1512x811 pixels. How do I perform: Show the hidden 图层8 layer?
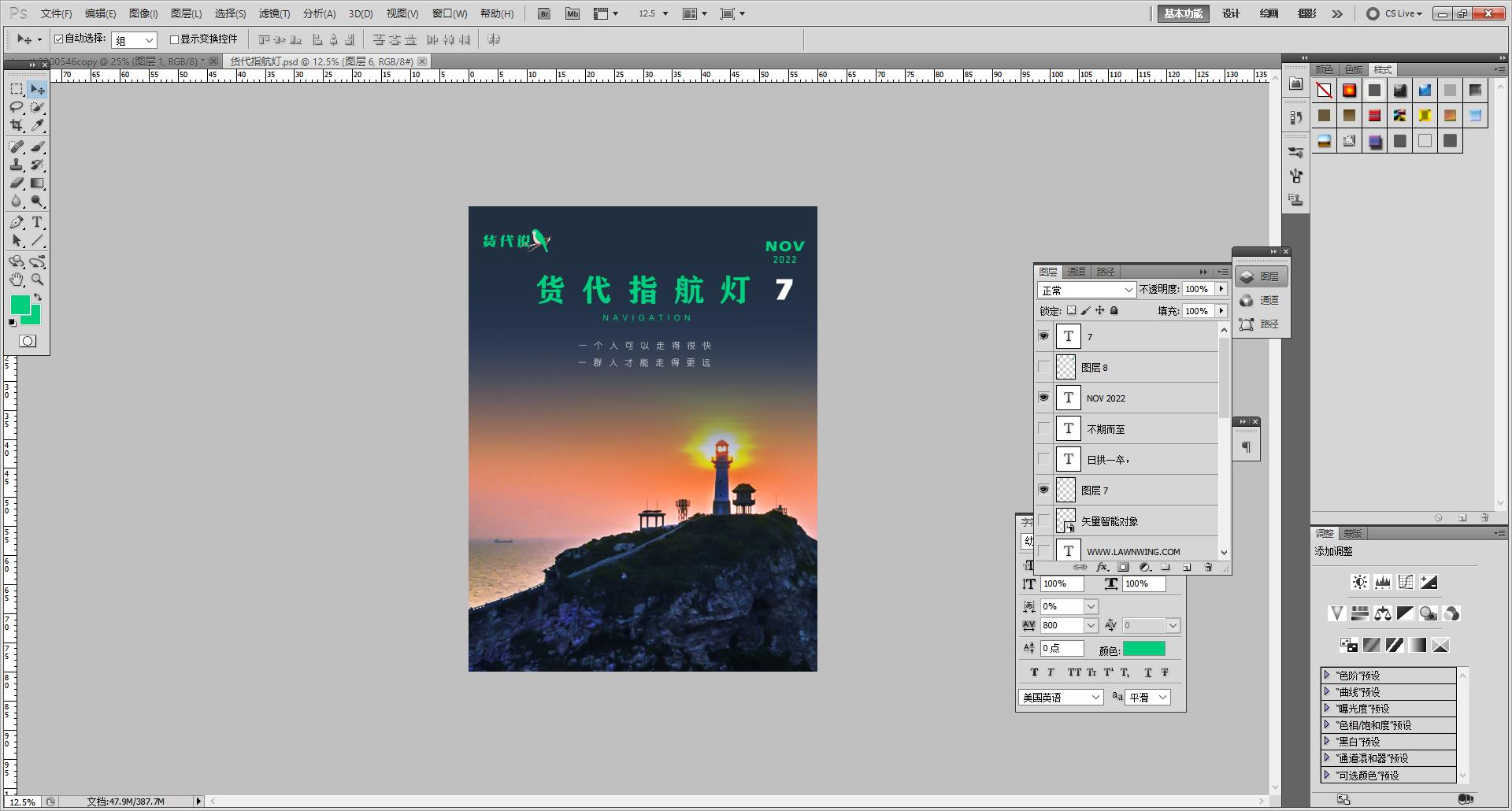pos(1043,366)
